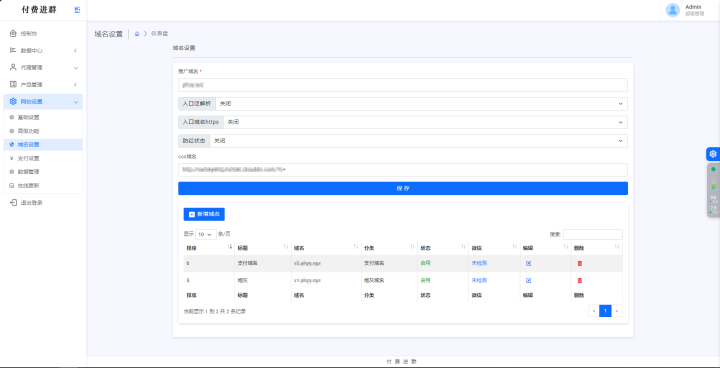
Task: Click the 推广域名 input field
Action: (403, 85)
